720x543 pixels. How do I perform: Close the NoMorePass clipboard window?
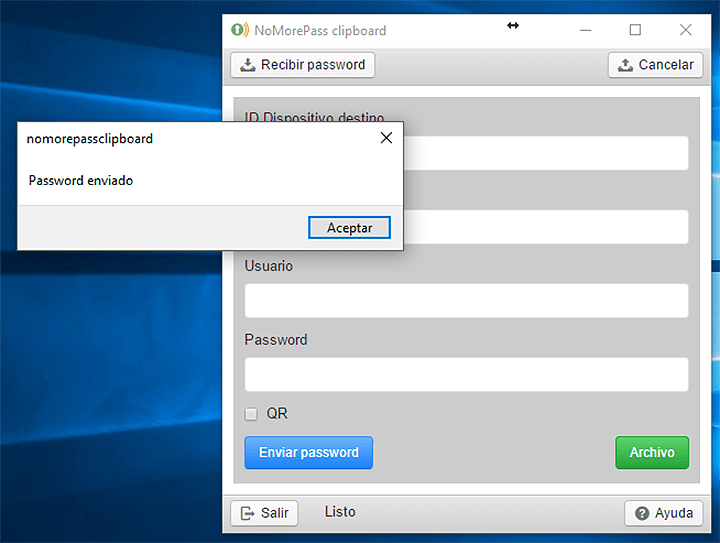click(x=686, y=30)
